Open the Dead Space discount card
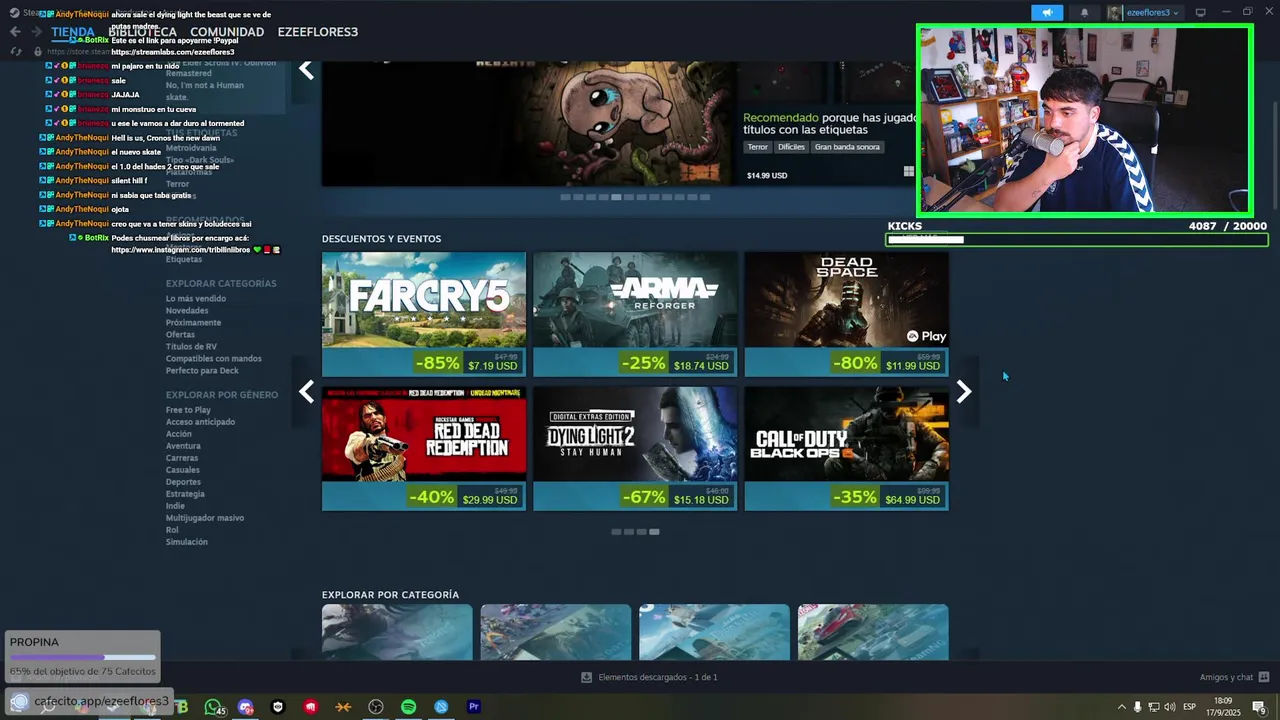This screenshot has height=720, width=1280. pos(846,314)
